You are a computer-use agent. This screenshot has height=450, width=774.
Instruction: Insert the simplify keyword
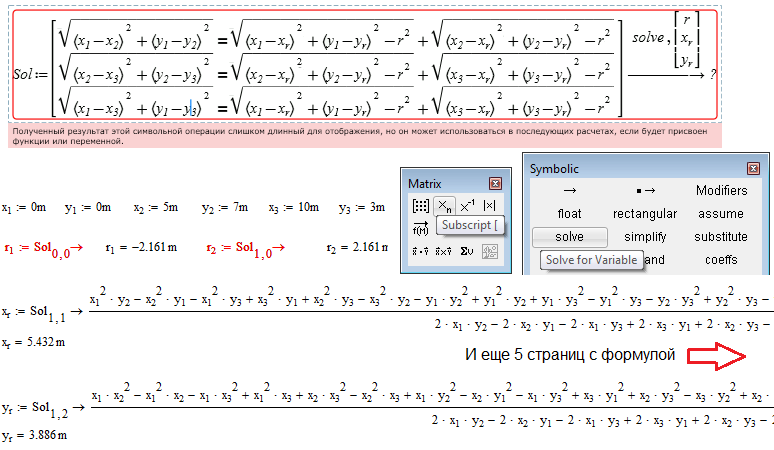pos(645,237)
